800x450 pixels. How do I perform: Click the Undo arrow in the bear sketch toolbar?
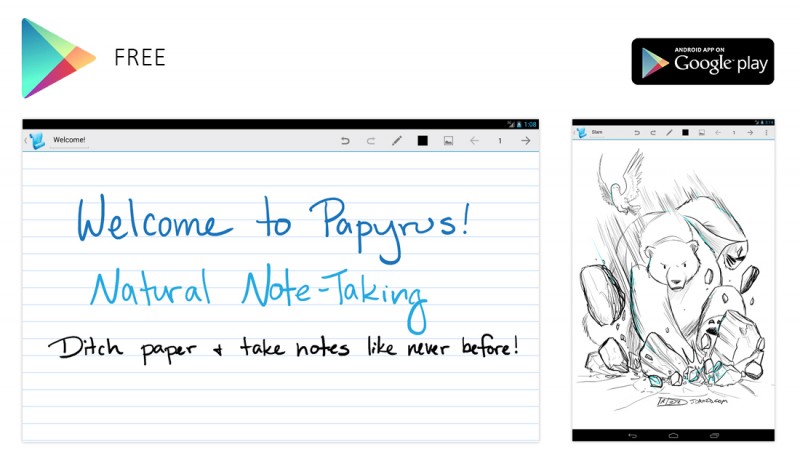[637, 133]
